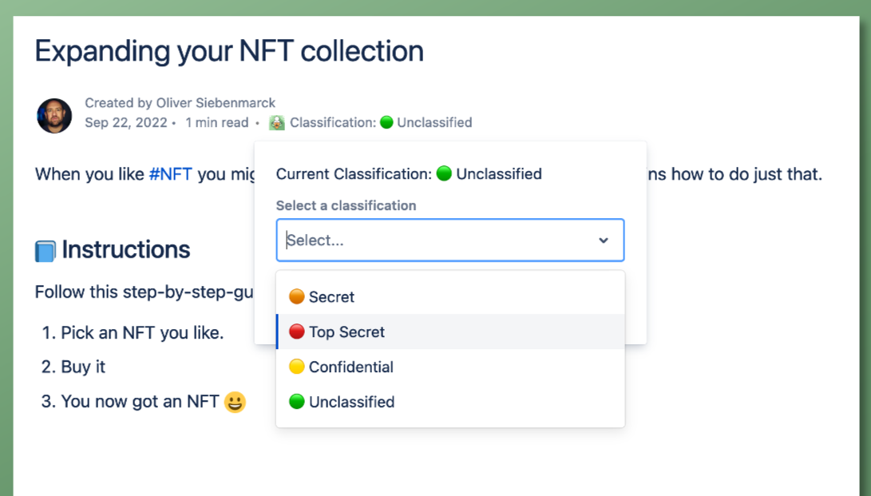The width and height of the screenshot is (871, 496).
Task: Click the Expanding your NFT collection title
Action: point(229,51)
